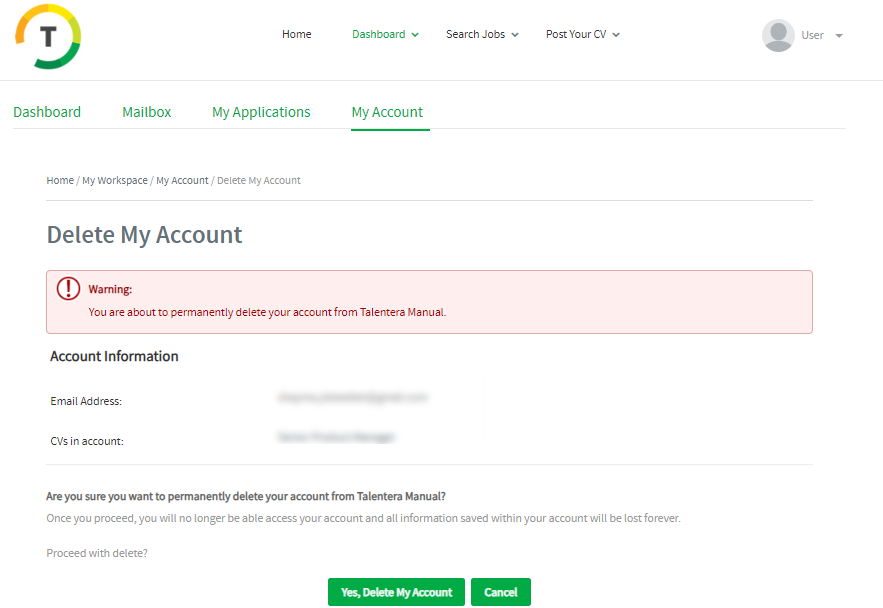Open the My Applications tab

261,112
